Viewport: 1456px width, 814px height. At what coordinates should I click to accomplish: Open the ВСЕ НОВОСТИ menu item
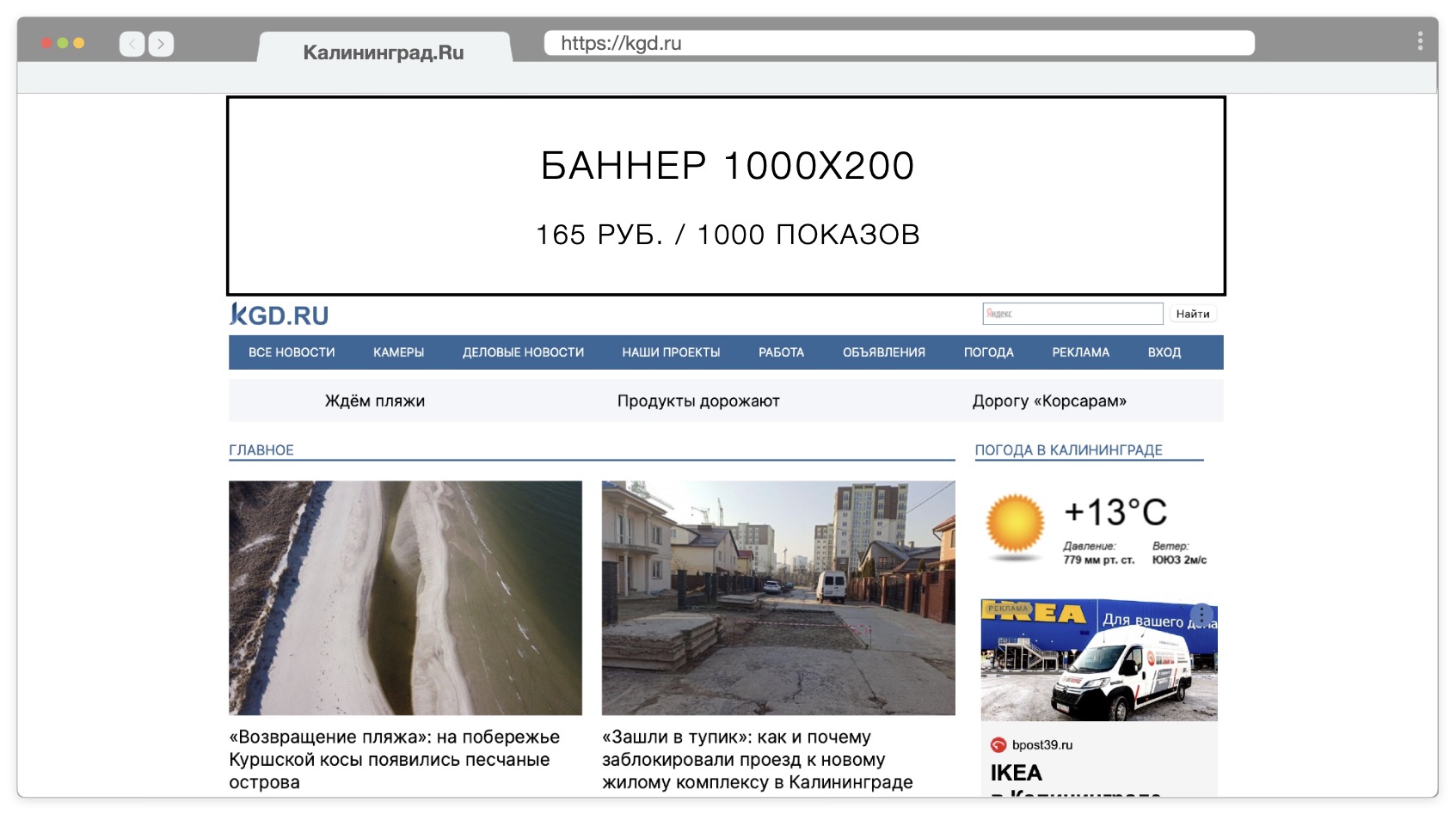pyautogui.click(x=292, y=352)
